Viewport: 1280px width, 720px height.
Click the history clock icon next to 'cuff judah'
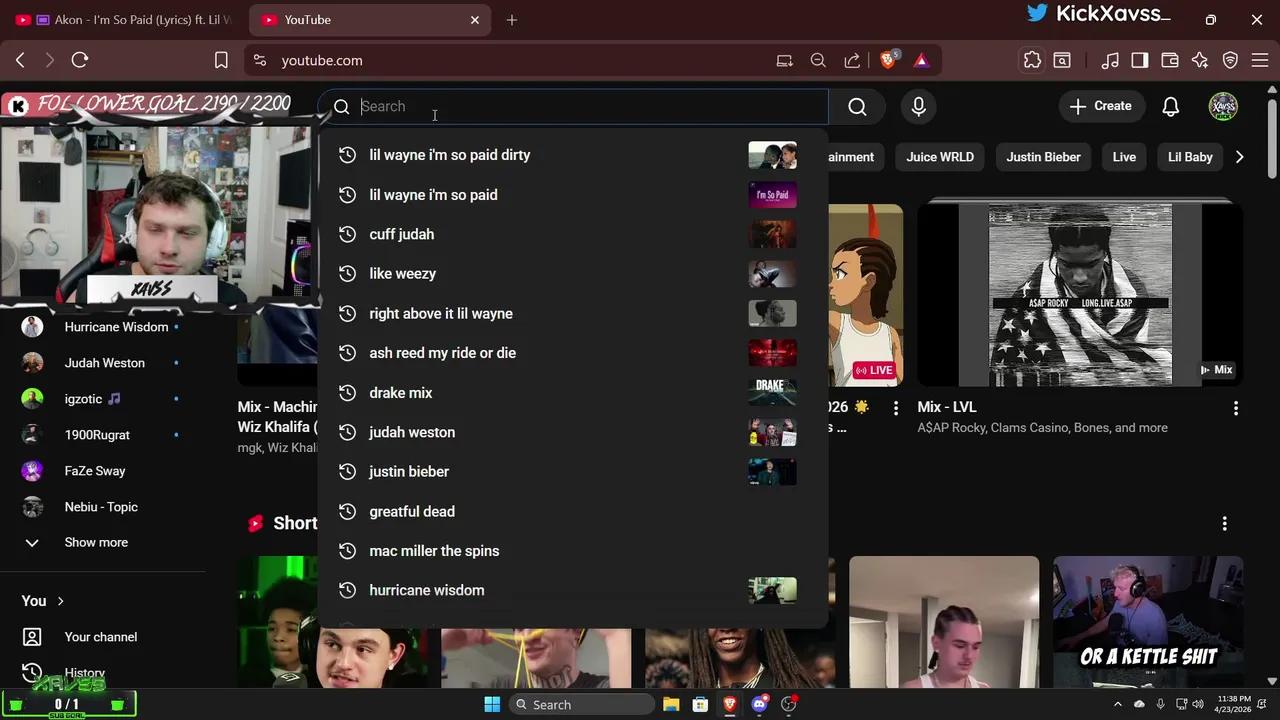pyautogui.click(x=347, y=234)
